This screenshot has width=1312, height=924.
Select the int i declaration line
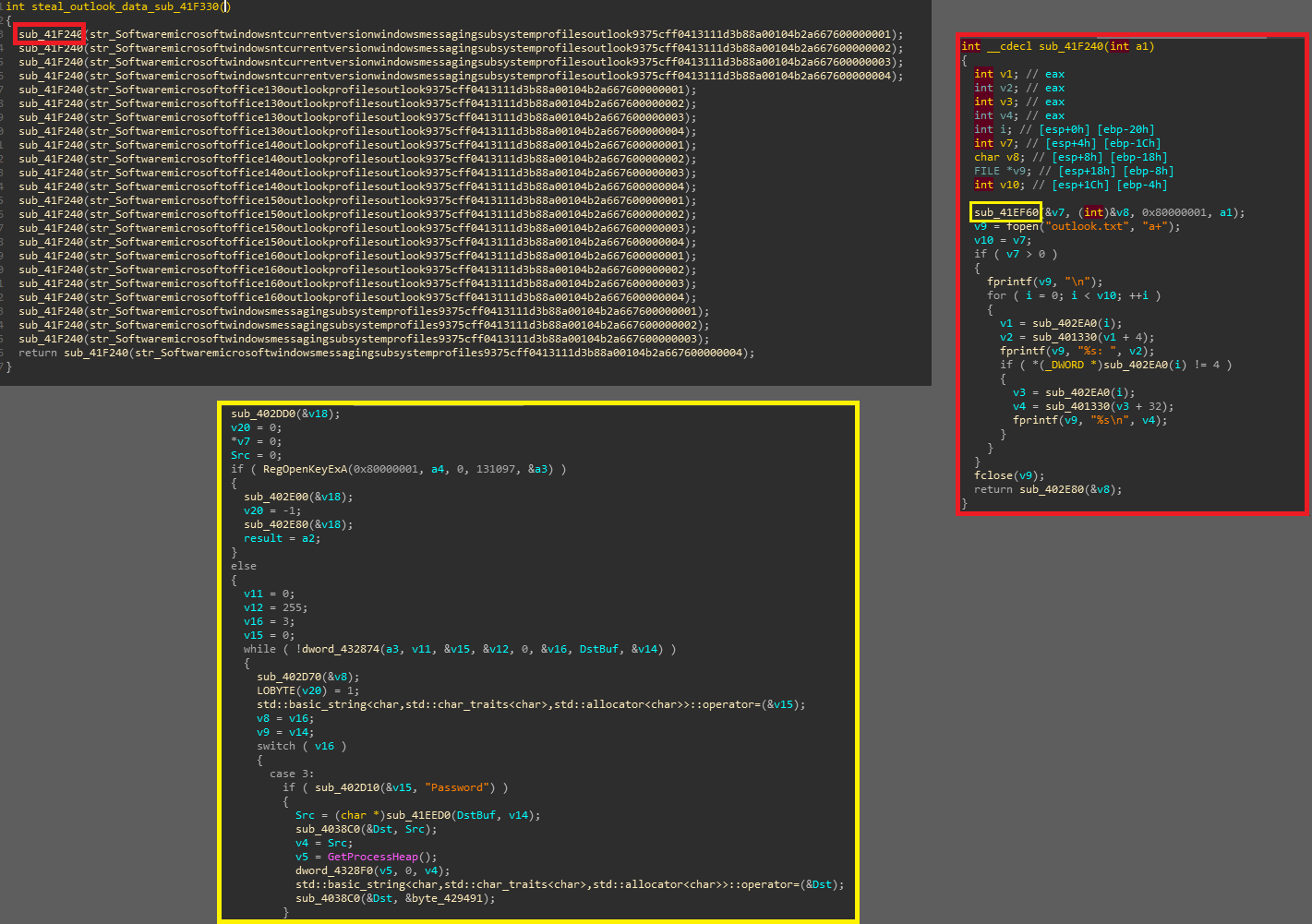(x=1064, y=129)
